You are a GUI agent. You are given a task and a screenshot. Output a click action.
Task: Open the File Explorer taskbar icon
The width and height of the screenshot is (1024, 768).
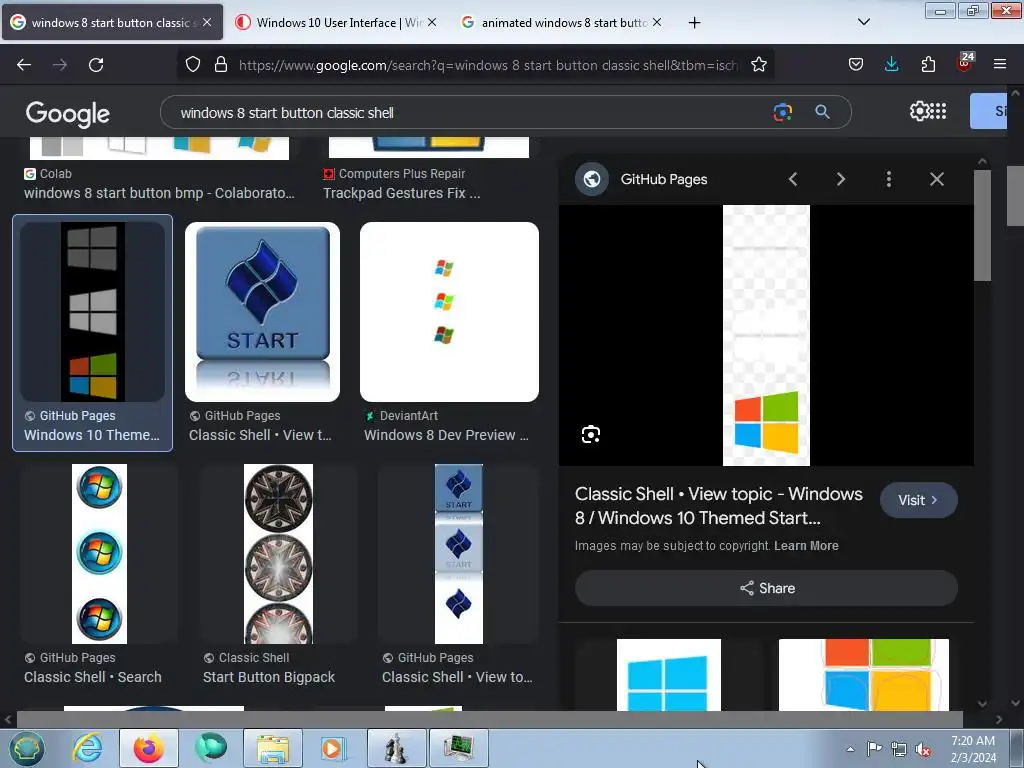point(273,748)
